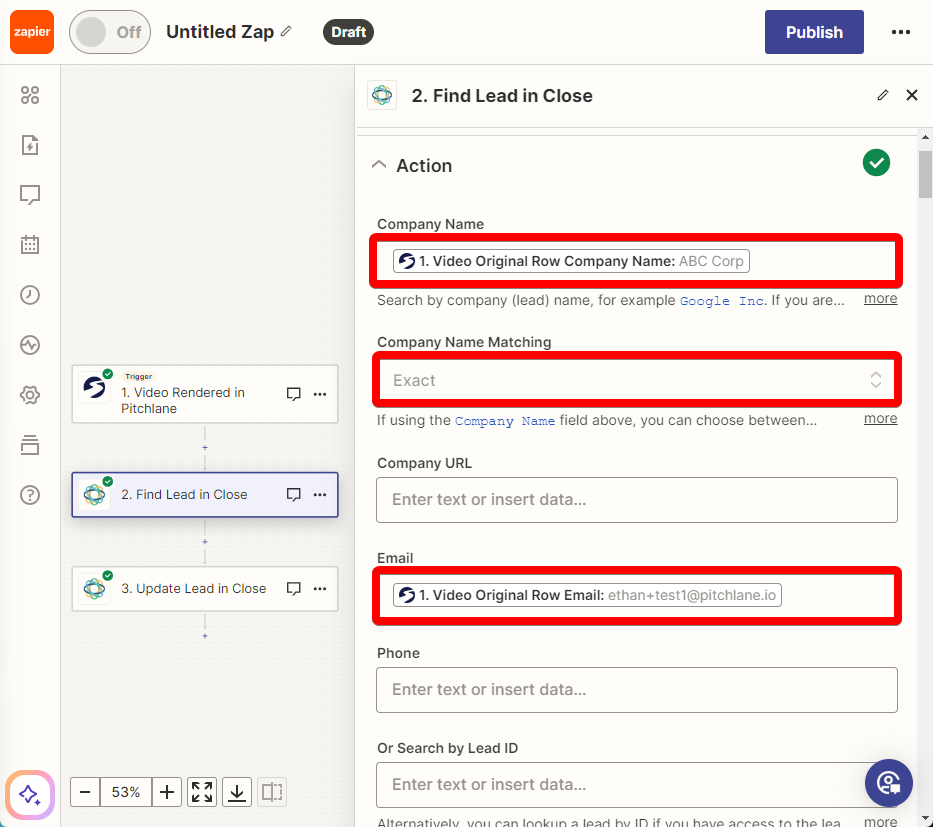Add step after Update Lead in Close

pyautogui.click(x=205, y=636)
